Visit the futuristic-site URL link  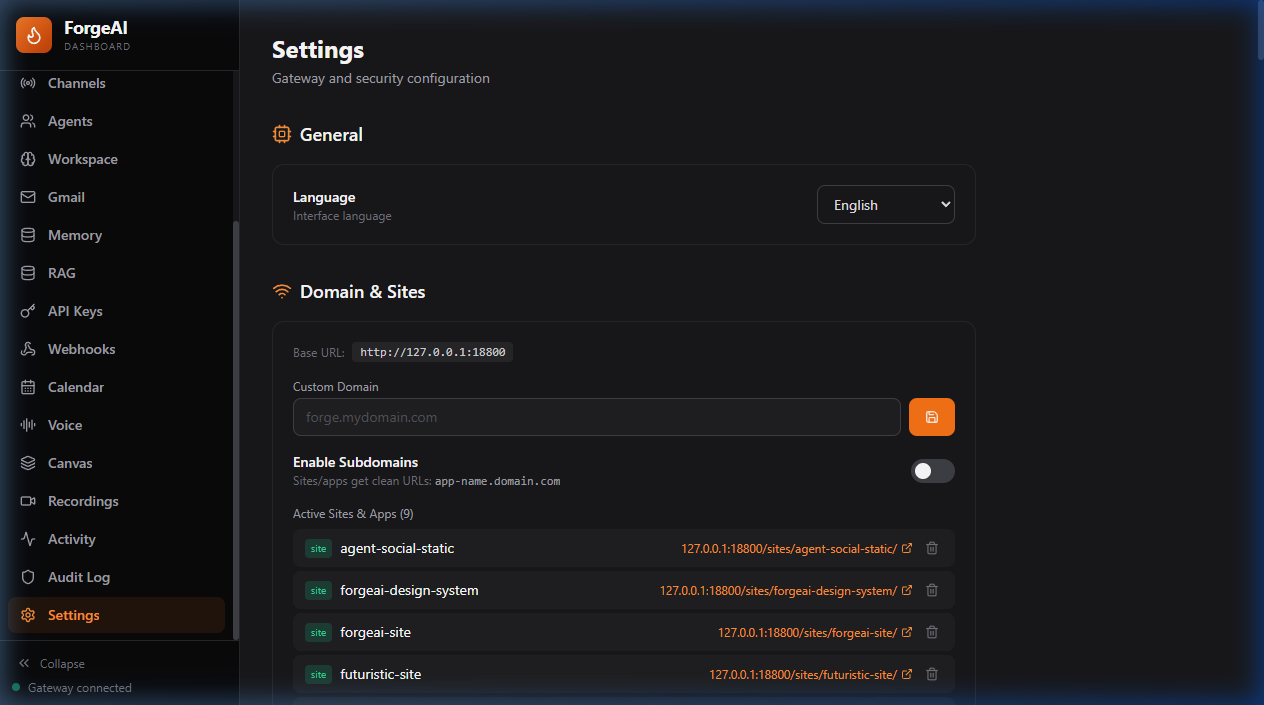click(803, 674)
